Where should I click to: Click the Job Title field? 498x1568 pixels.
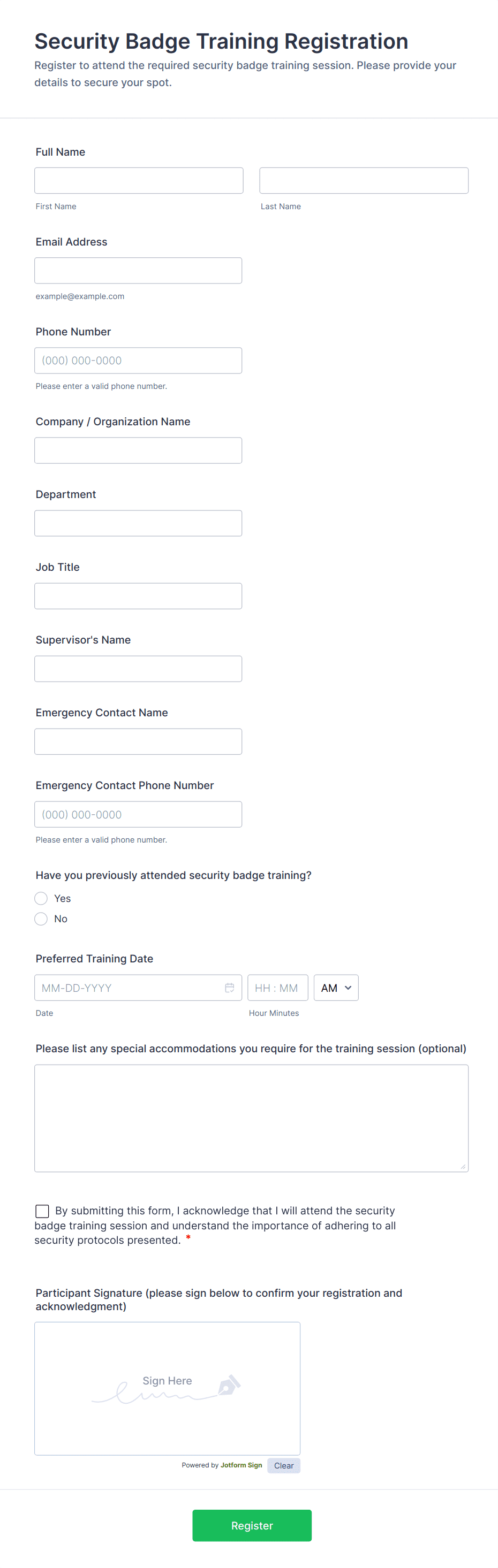[x=138, y=596]
